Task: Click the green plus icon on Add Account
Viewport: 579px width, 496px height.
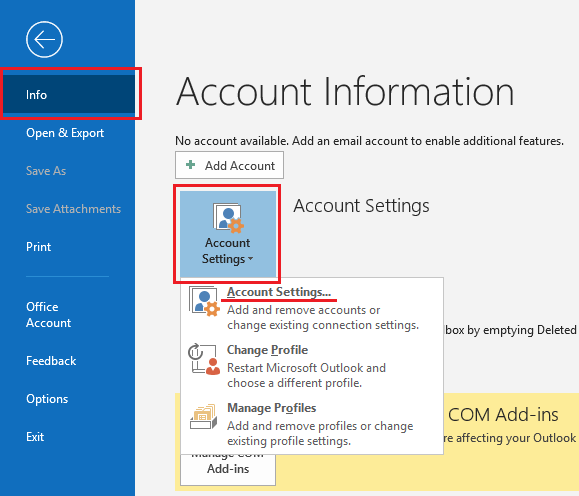Action: [191, 165]
